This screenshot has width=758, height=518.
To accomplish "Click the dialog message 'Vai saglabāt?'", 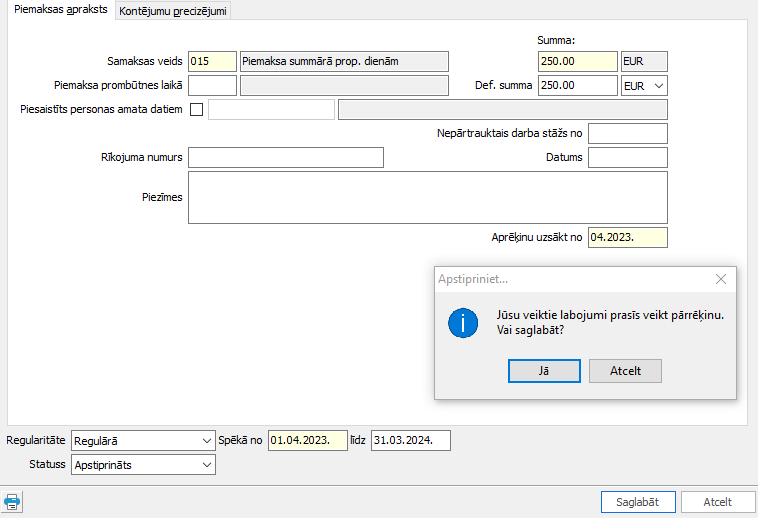I will click(530, 331).
